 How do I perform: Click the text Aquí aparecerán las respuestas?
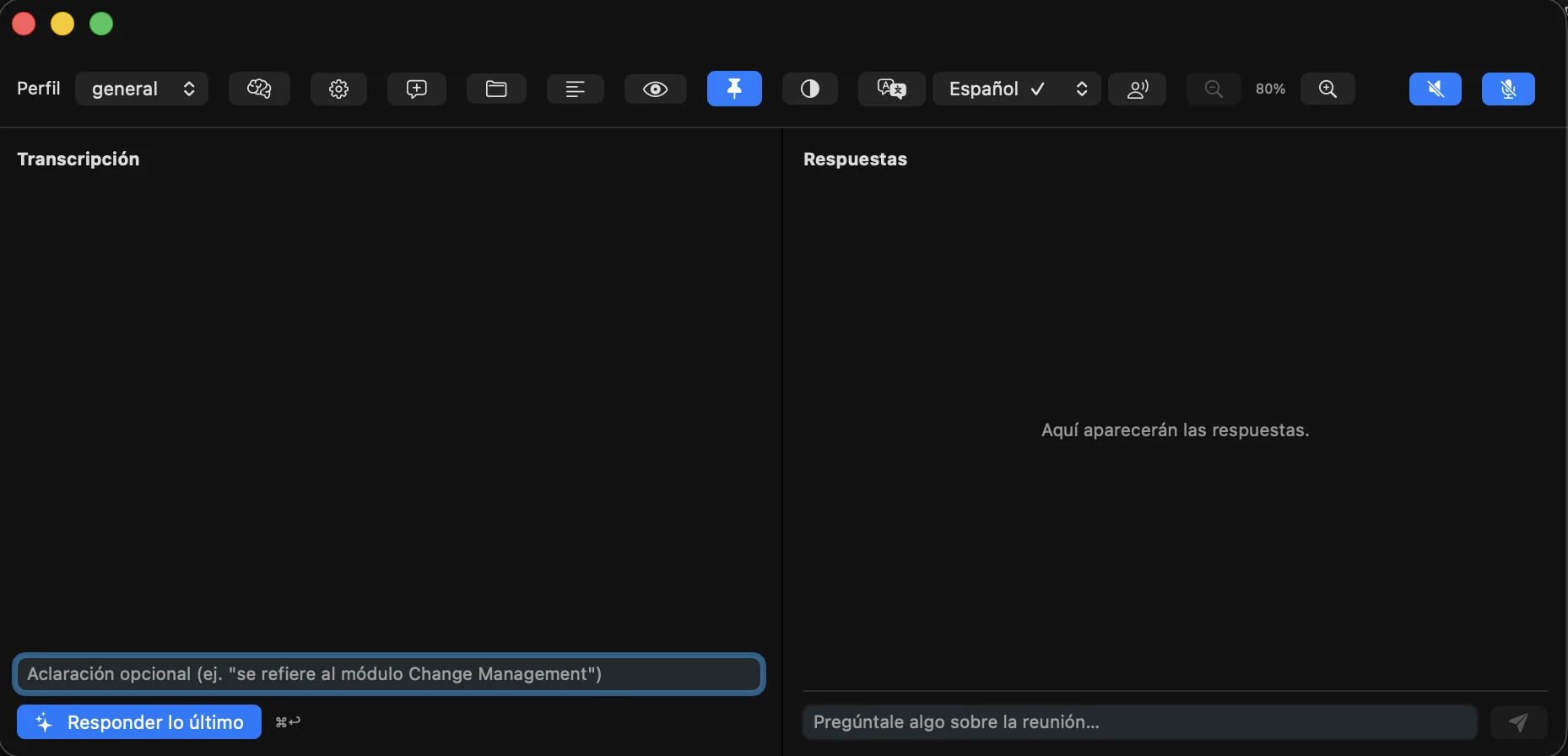[x=1176, y=430]
